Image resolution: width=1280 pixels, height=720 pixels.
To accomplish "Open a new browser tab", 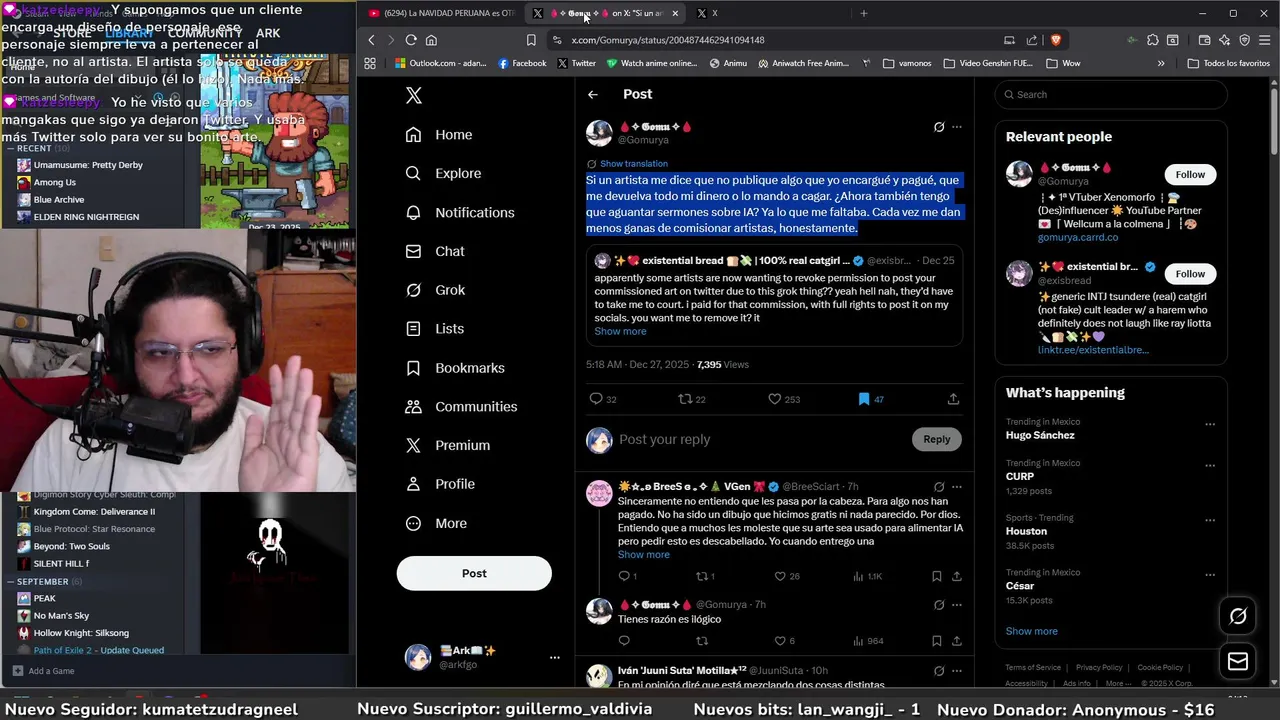I will pyautogui.click(x=864, y=13).
